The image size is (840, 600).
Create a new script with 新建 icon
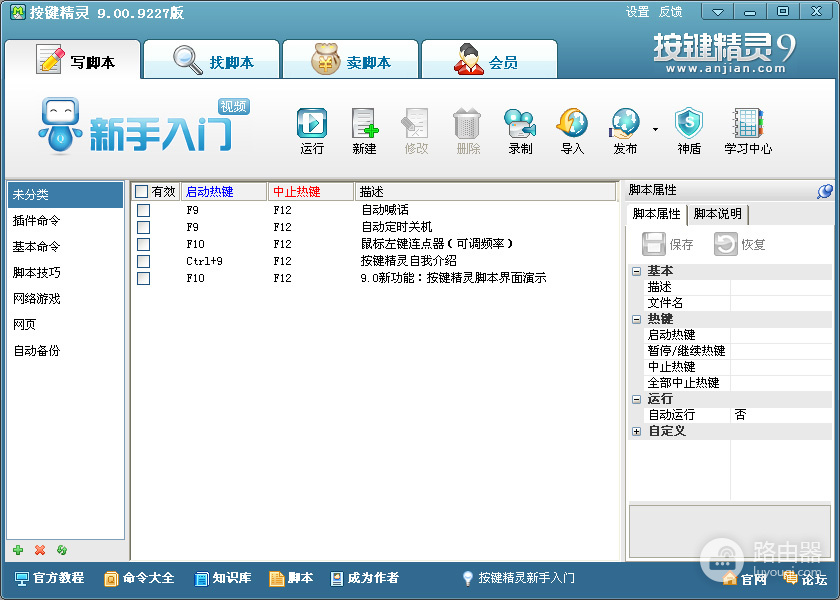tap(364, 131)
